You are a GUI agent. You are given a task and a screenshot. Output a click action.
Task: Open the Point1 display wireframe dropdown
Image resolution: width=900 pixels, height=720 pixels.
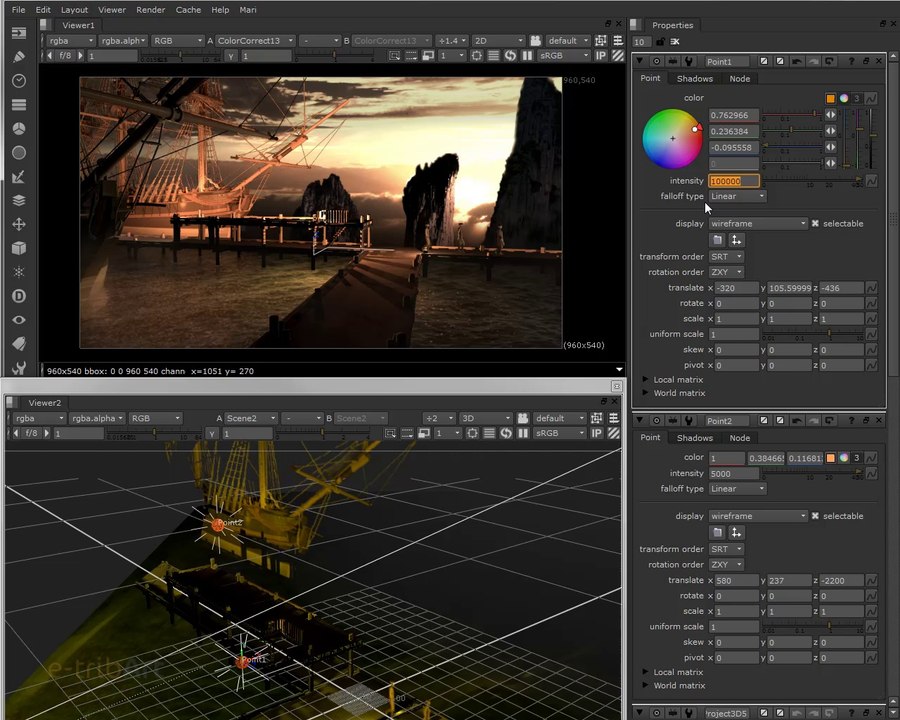click(758, 223)
